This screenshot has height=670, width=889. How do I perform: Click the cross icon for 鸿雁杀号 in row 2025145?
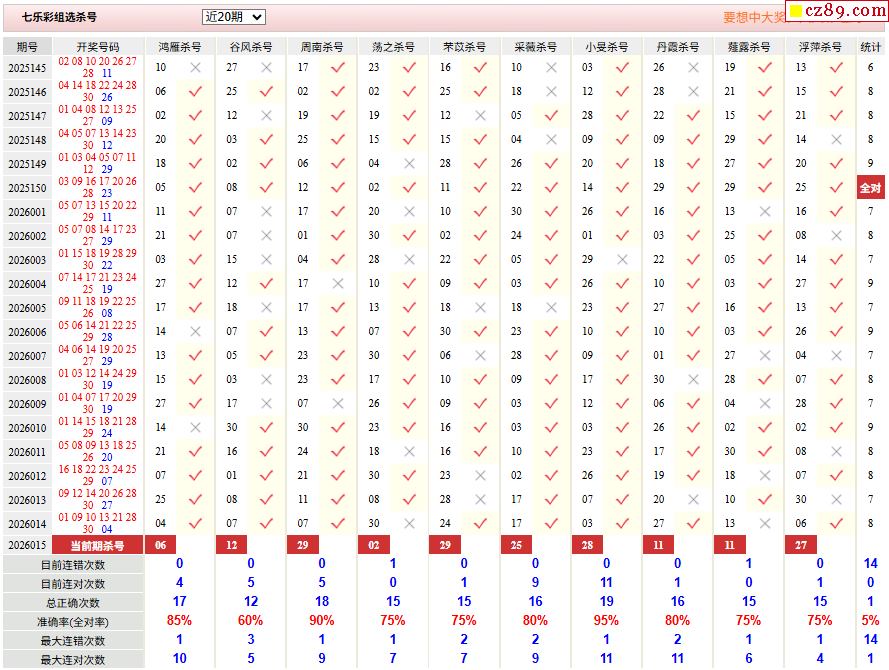click(195, 68)
